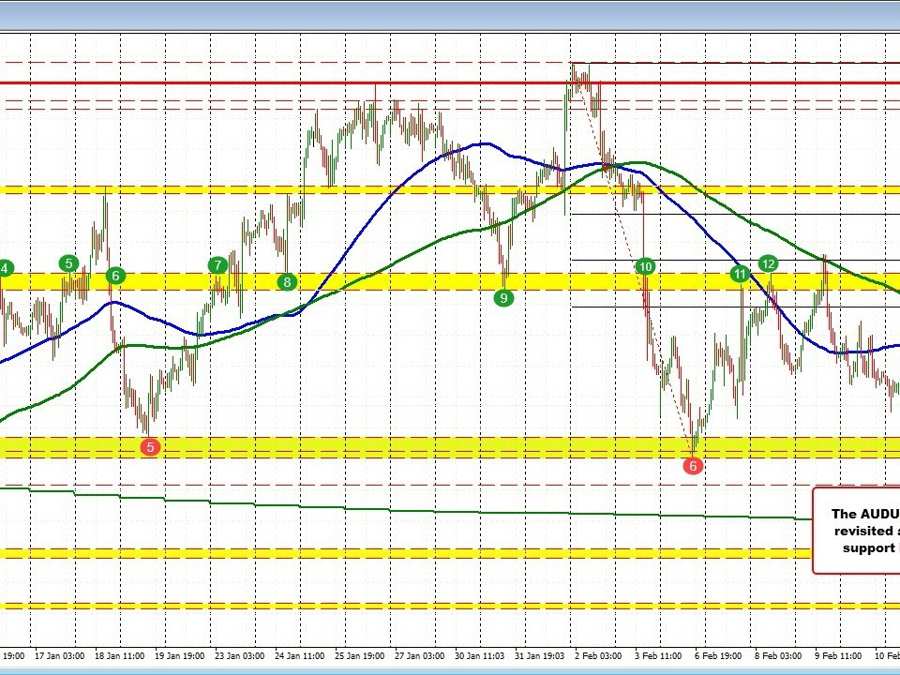Click the 9 Feb 11:00 time label
Image resolution: width=900 pixels, height=675 pixels.
[837, 656]
